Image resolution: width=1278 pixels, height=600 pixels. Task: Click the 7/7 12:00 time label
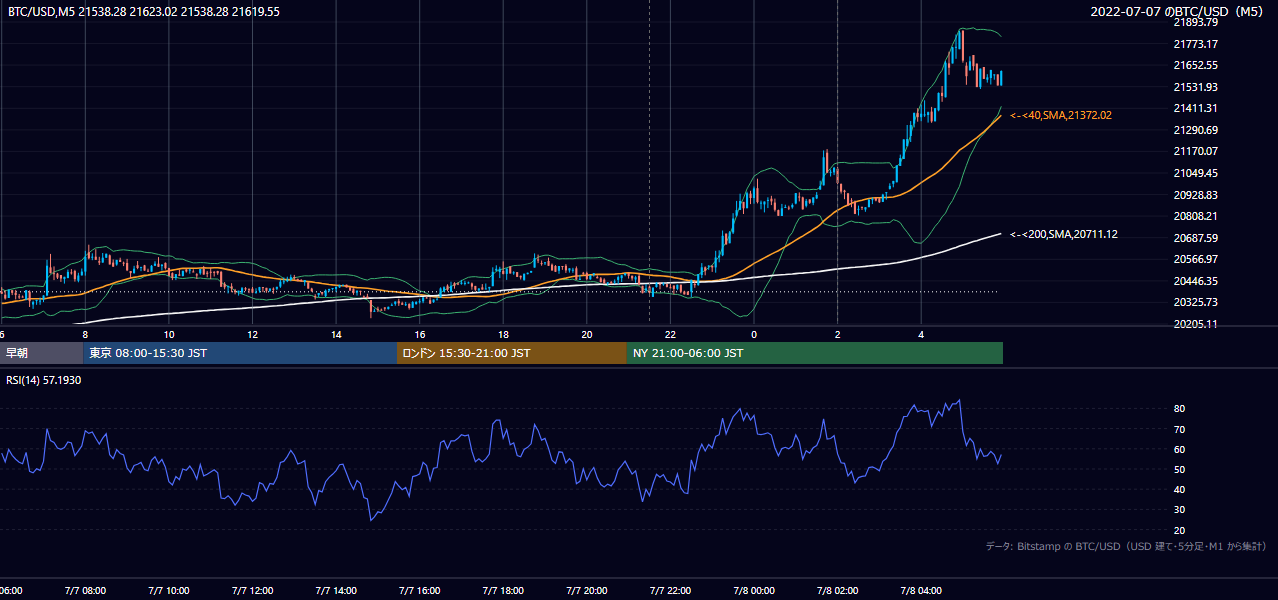(252, 591)
